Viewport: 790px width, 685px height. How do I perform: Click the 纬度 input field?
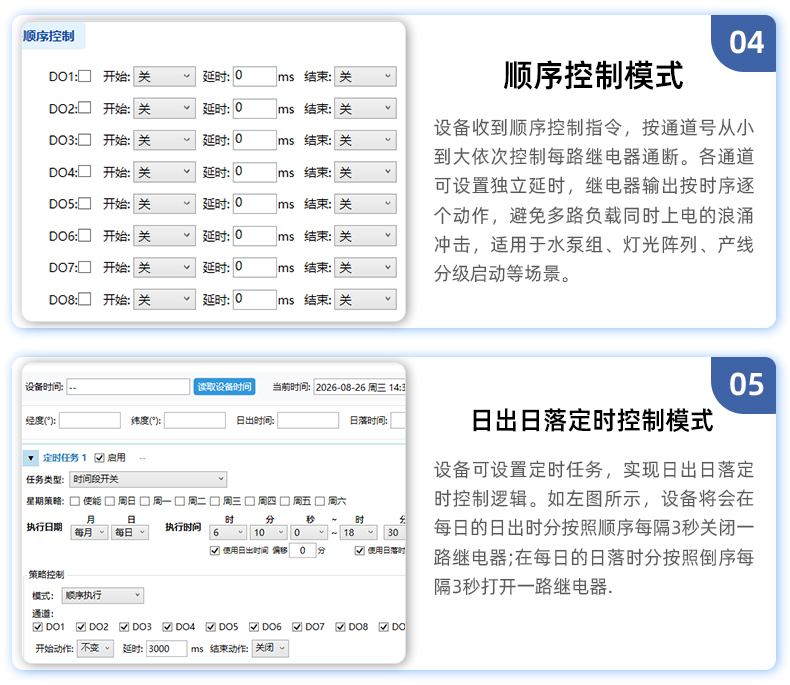click(194, 420)
